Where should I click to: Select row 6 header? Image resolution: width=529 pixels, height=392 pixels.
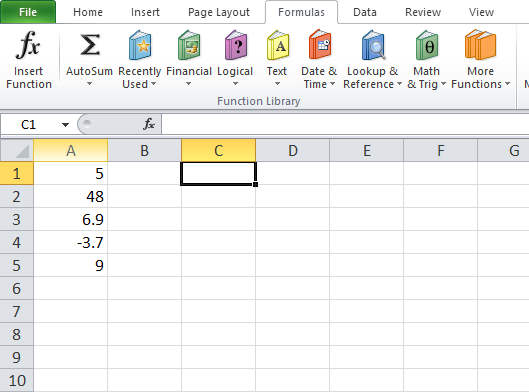(x=17, y=288)
